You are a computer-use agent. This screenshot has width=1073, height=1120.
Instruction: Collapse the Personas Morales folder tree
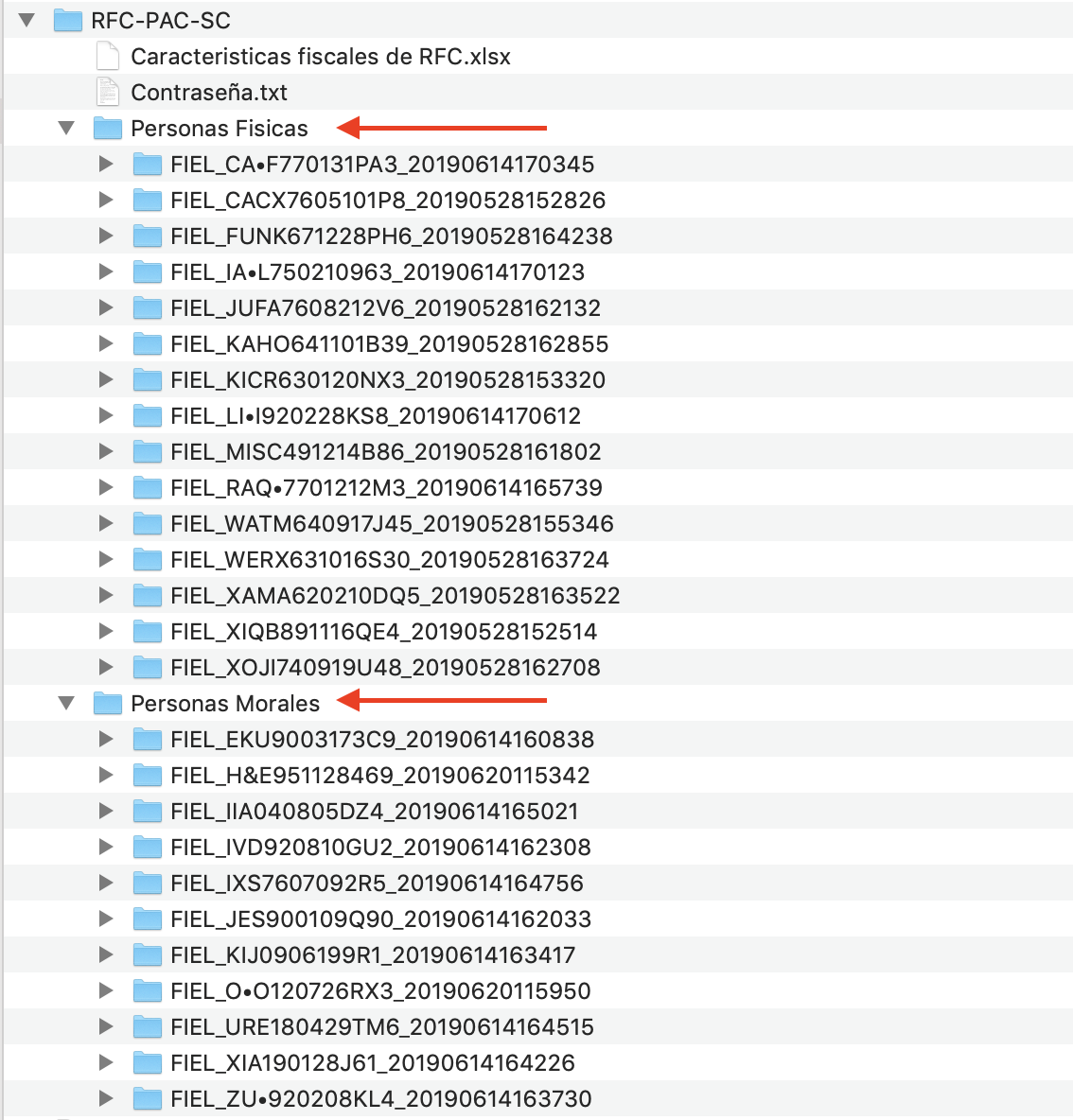66,703
